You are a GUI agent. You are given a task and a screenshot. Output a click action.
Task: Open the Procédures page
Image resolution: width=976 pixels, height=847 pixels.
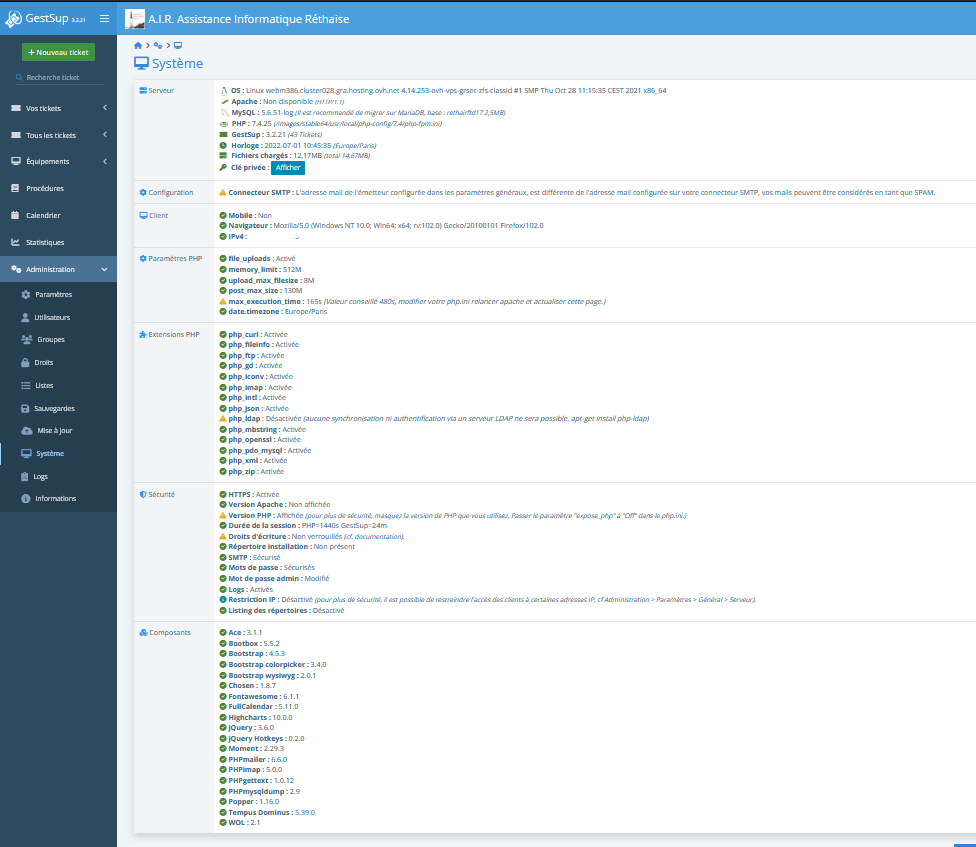[x=45, y=188]
